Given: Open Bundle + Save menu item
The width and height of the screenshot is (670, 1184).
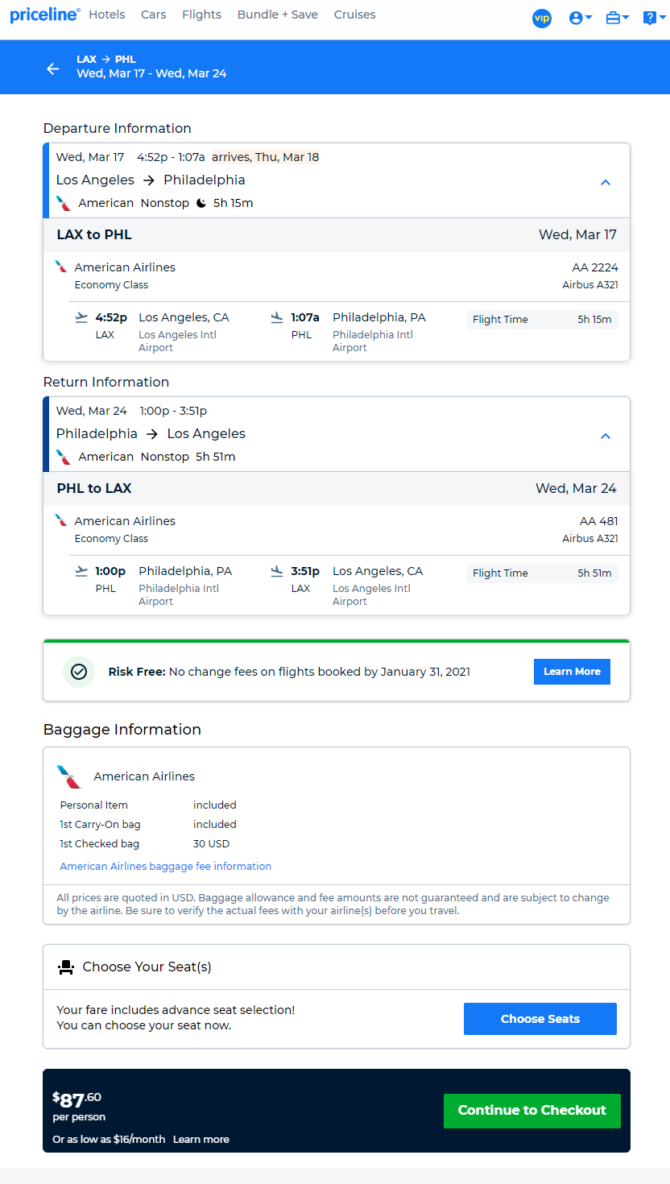Looking at the screenshot, I should click(277, 14).
